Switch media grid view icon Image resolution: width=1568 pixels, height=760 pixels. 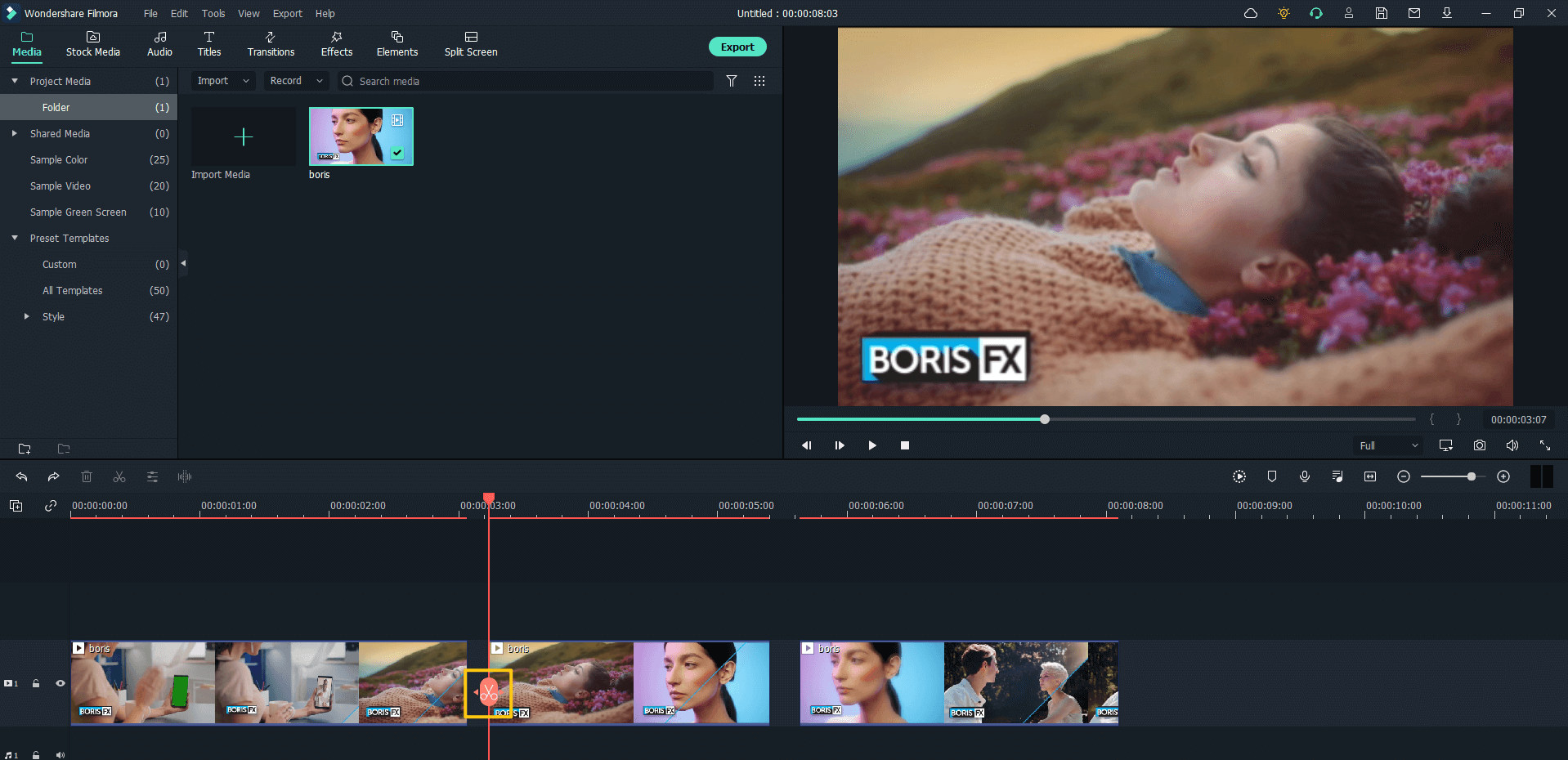(x=759, y=81)
